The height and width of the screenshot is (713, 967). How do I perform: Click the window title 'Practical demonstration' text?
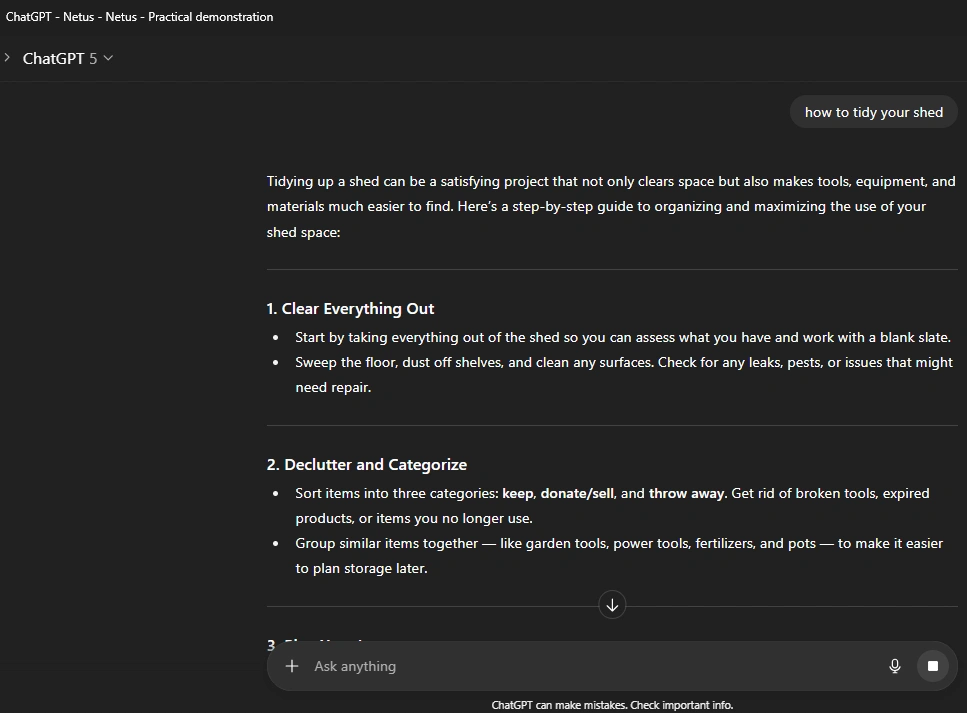click(210, 17)
